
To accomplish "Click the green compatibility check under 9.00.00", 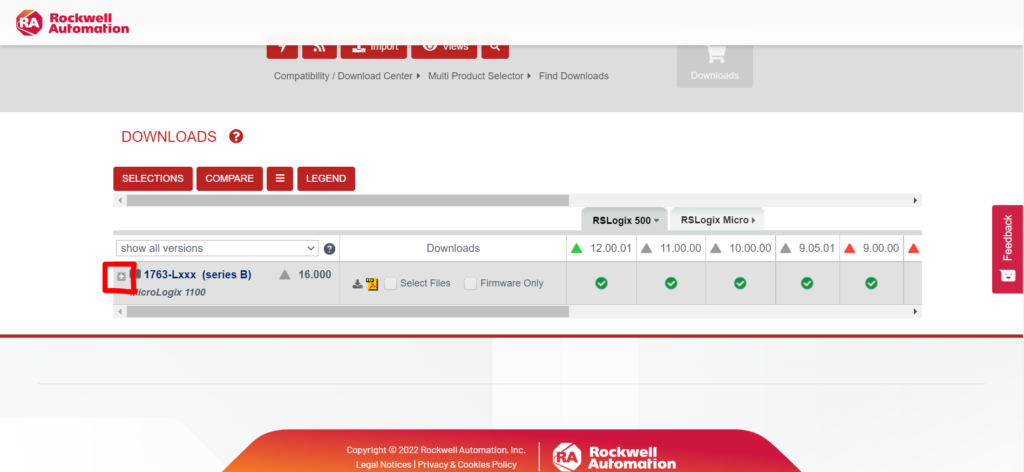I will click(871, 283).
